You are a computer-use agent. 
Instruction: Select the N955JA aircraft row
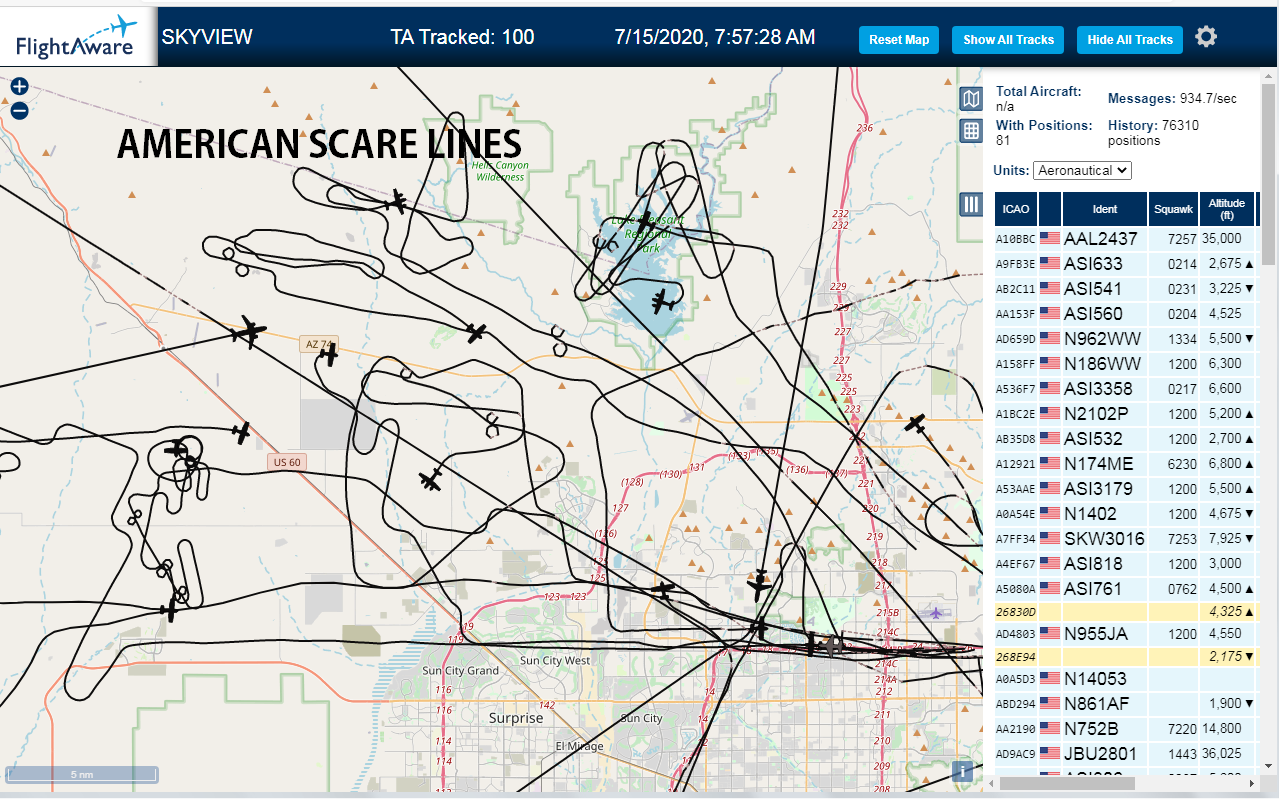[1125, 634]
